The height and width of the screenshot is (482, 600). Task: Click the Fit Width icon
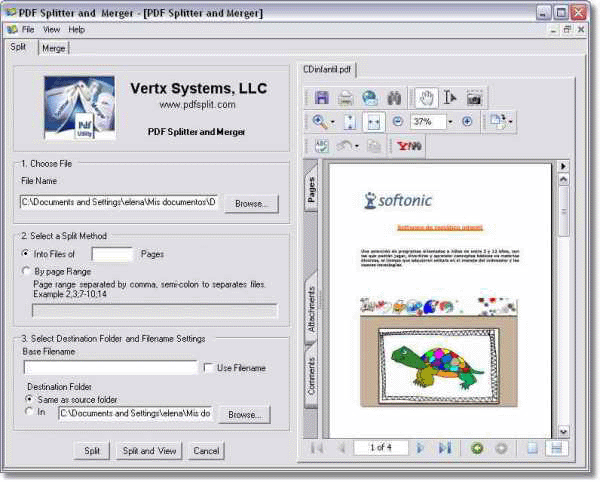[373, 122]
